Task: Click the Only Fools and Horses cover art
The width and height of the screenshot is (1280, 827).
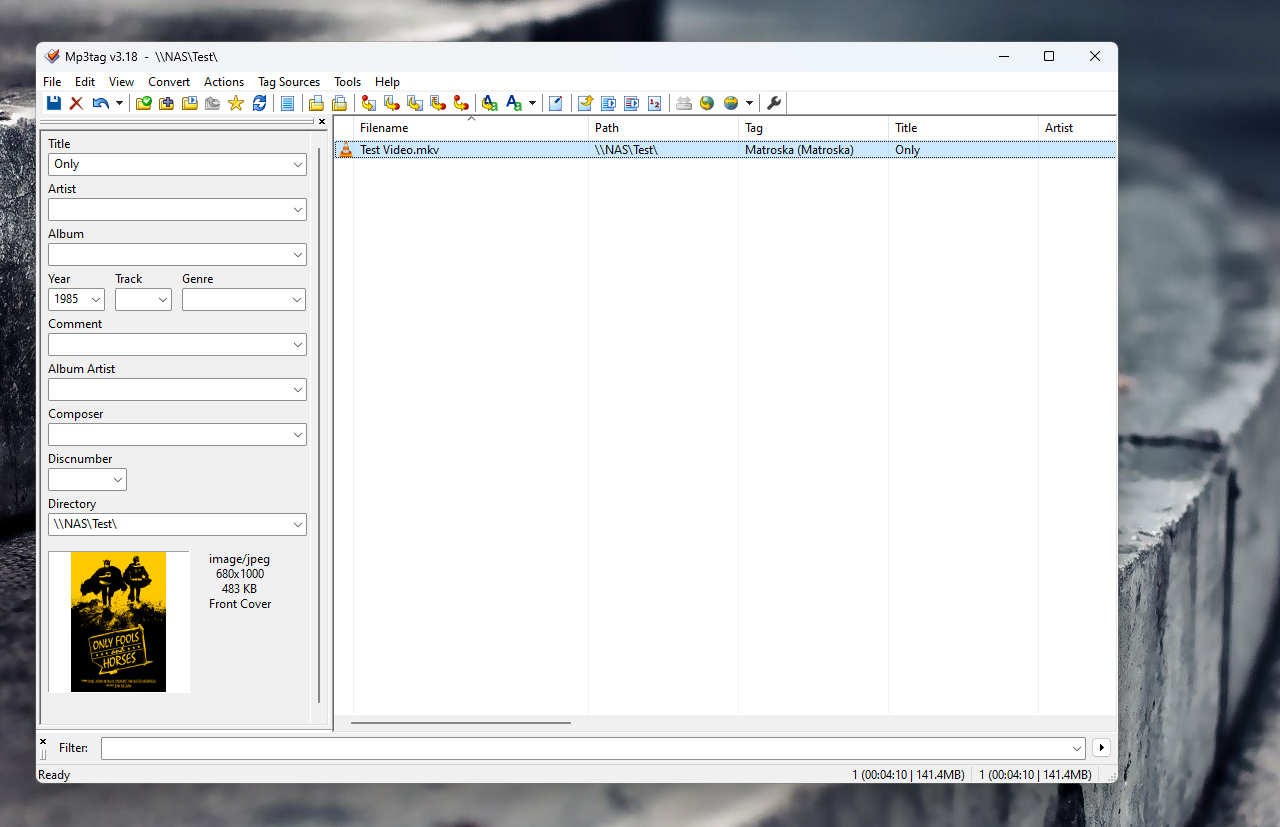Action: point(118,621)
